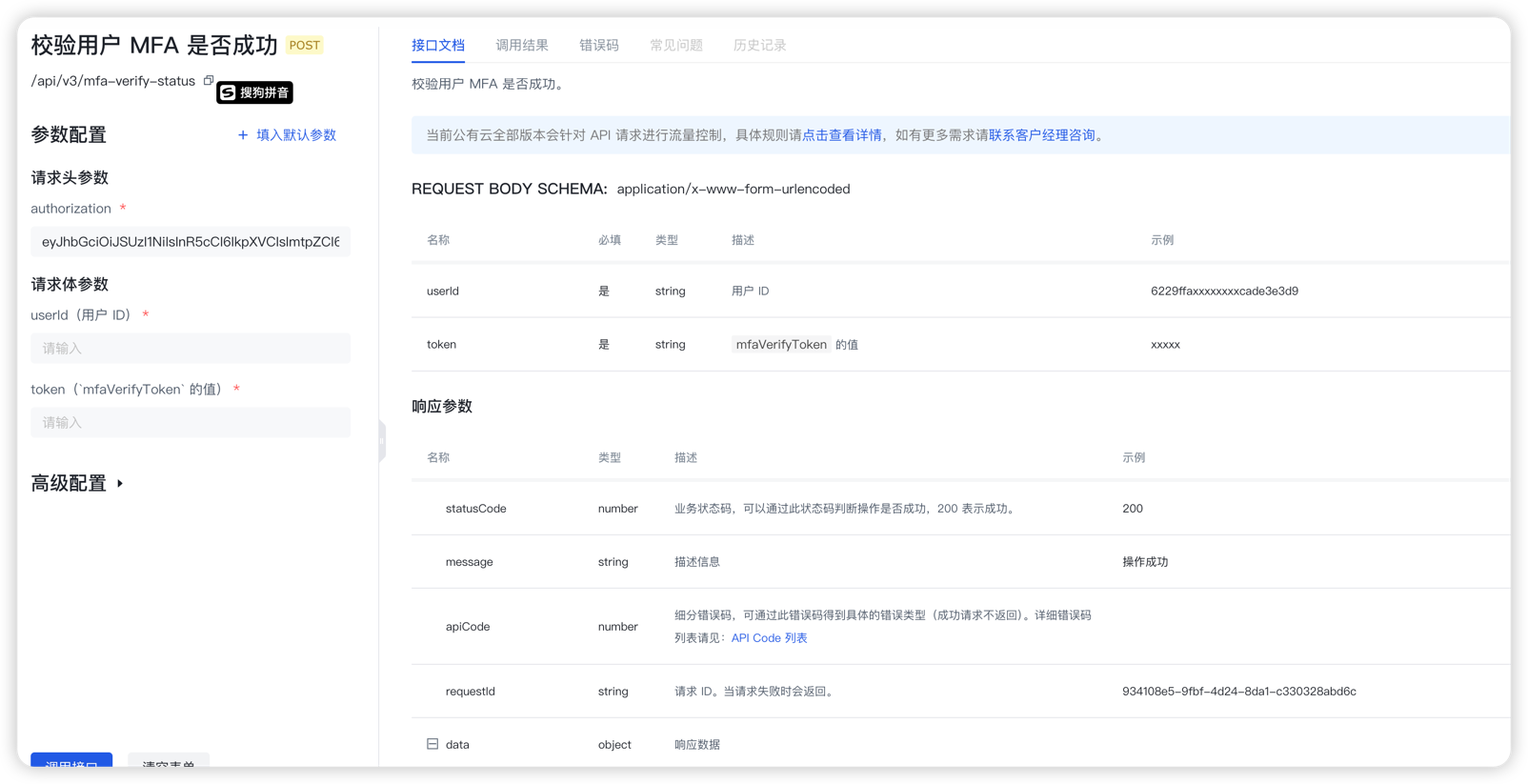
Task: Copy the /api/v3/mfa-verify-status path
Action: tap(209, 81)
